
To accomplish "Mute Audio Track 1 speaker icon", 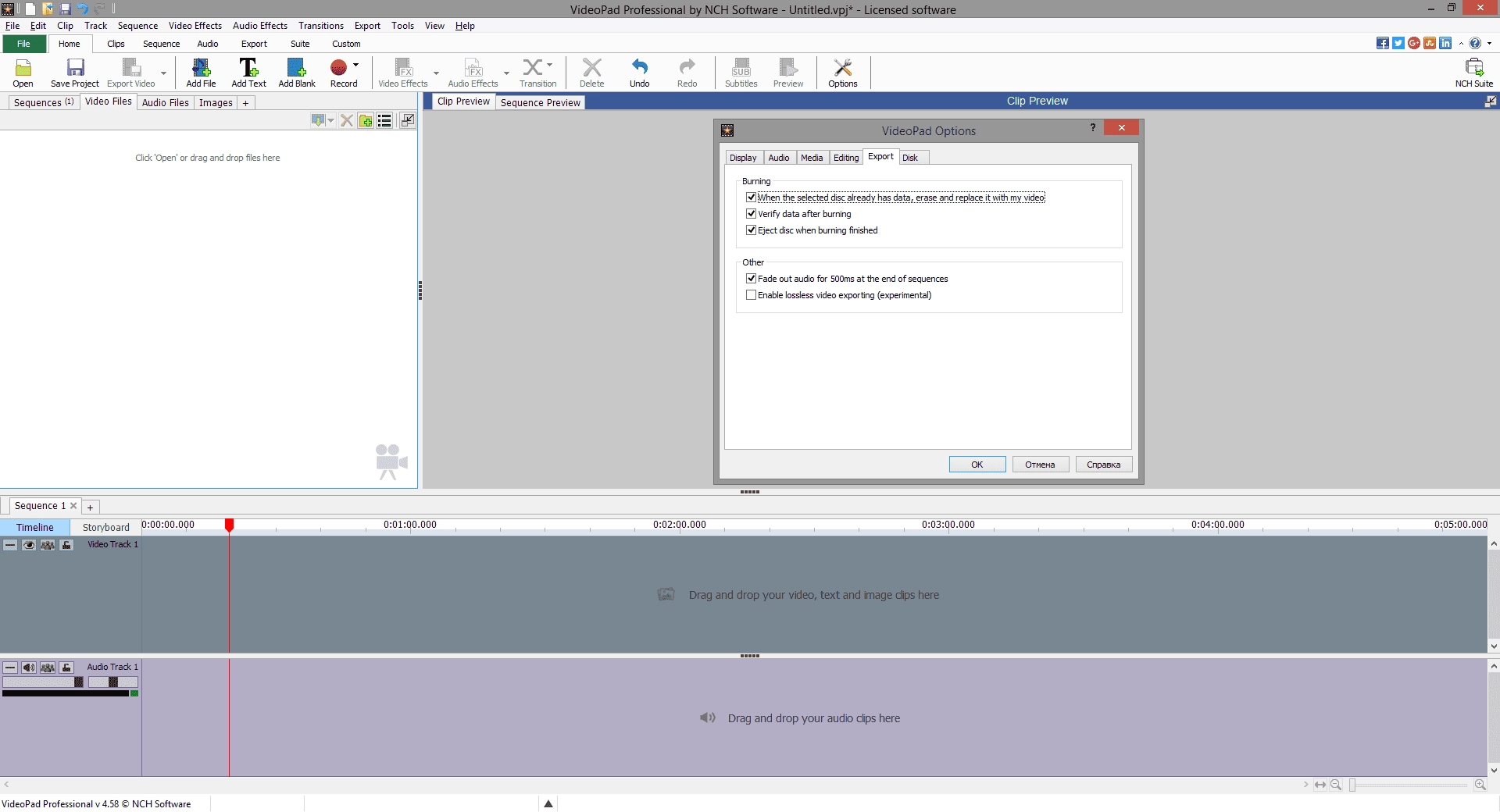I will (x=29, y=668).
